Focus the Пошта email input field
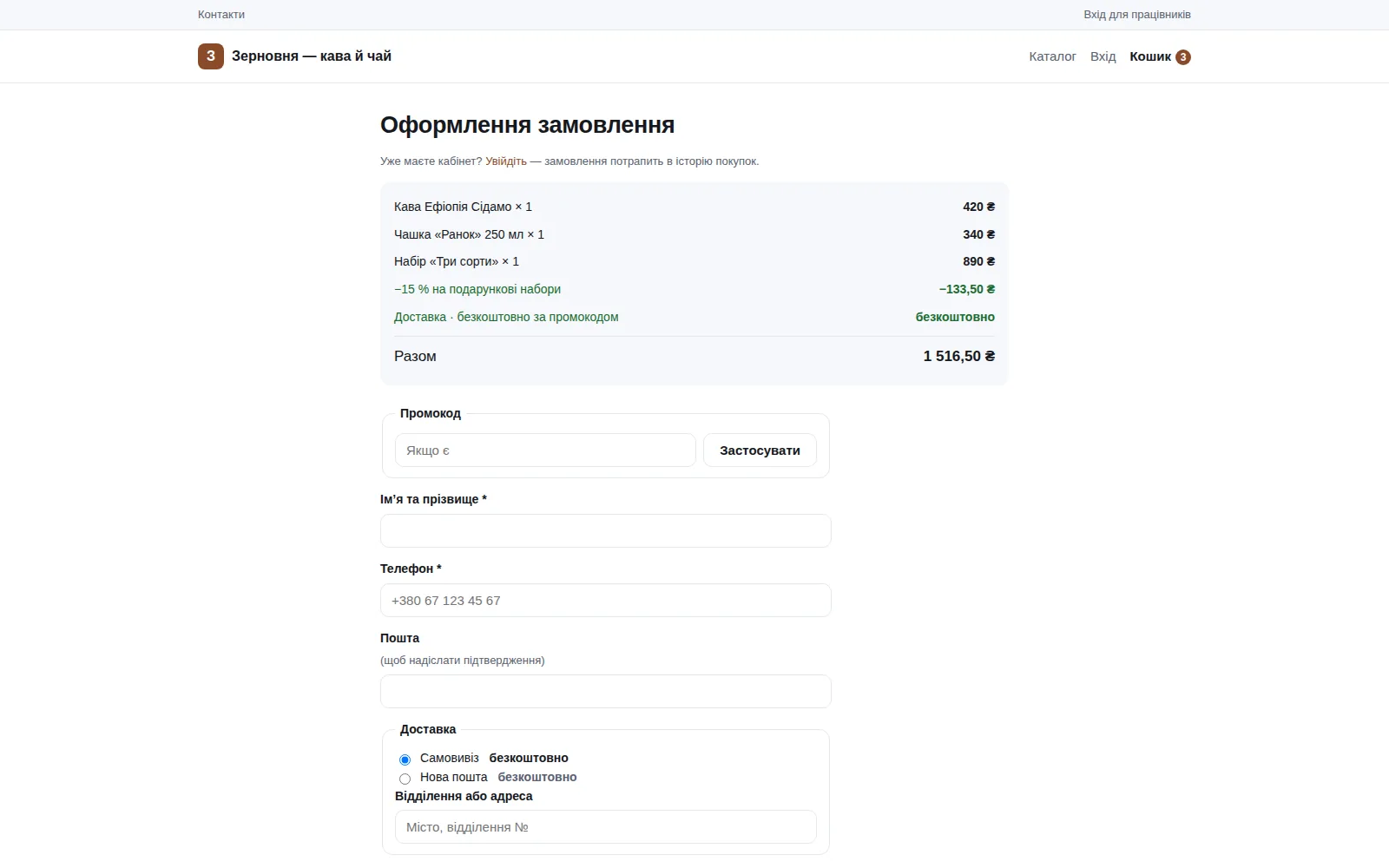 [x=606, y=692]
